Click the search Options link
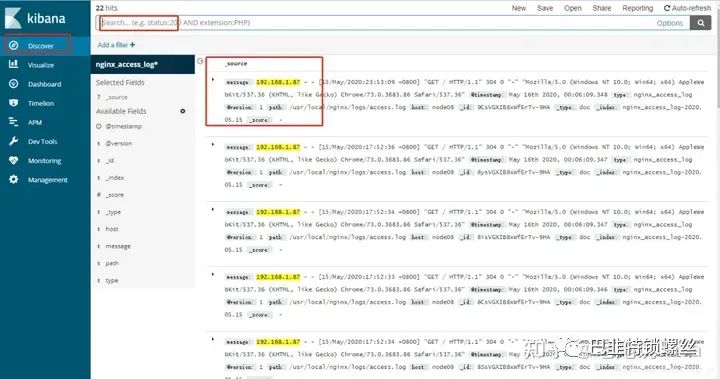720x379 pixels. (x=669, y=23)
